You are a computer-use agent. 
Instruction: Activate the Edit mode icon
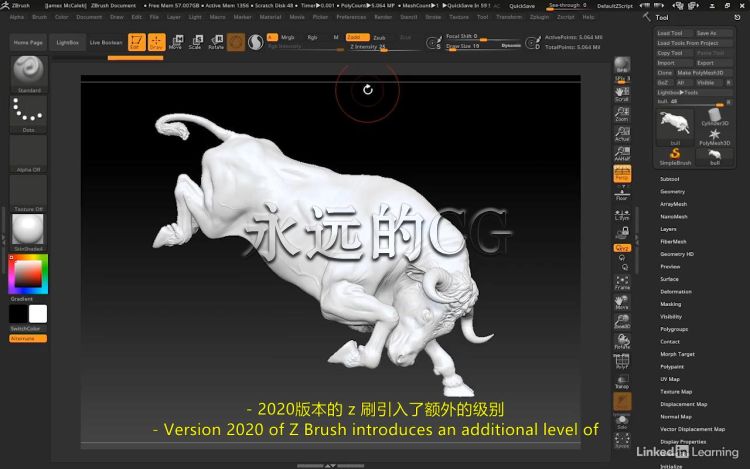click(136, 42)
